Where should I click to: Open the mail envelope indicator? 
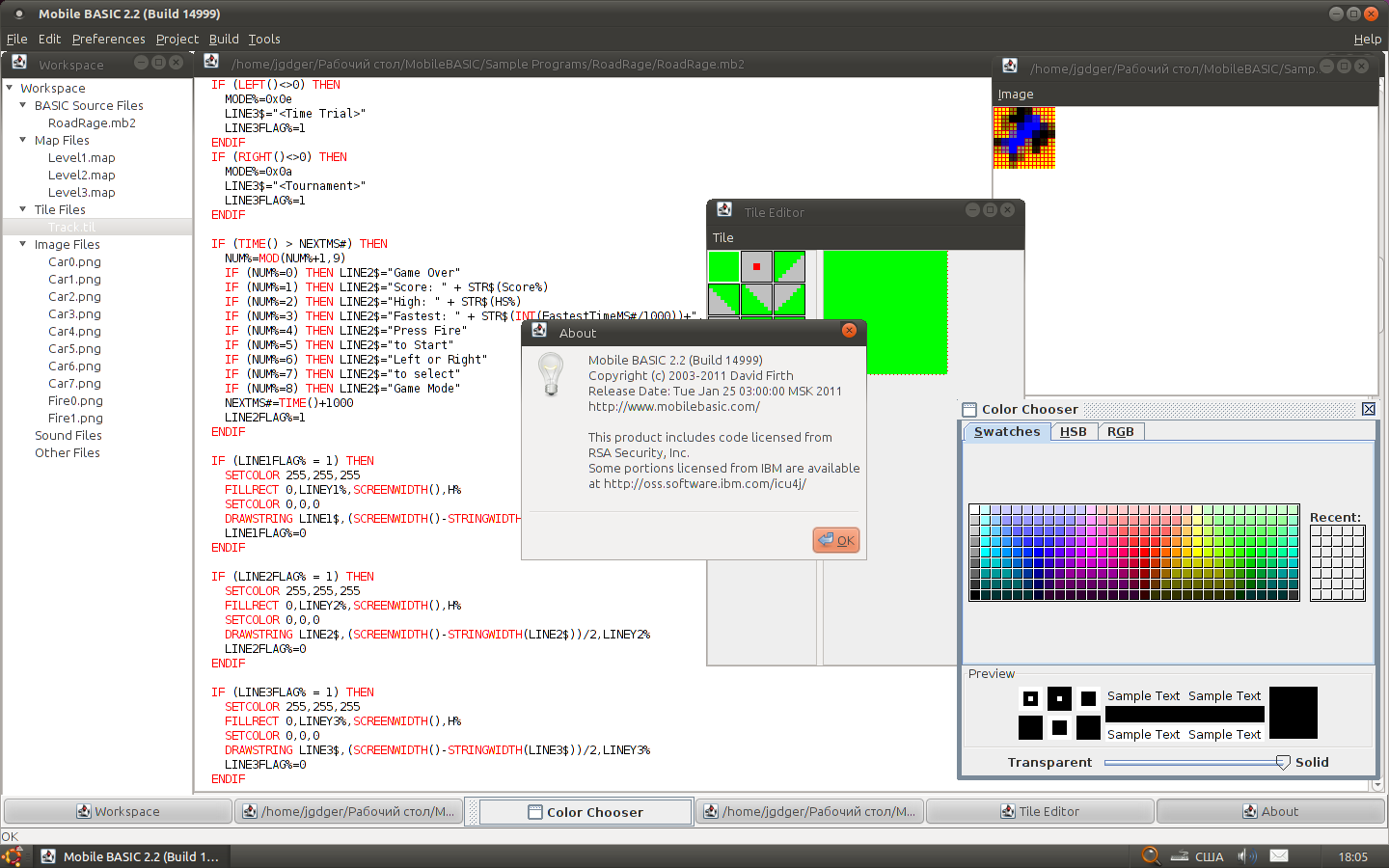coord(1279,855)
